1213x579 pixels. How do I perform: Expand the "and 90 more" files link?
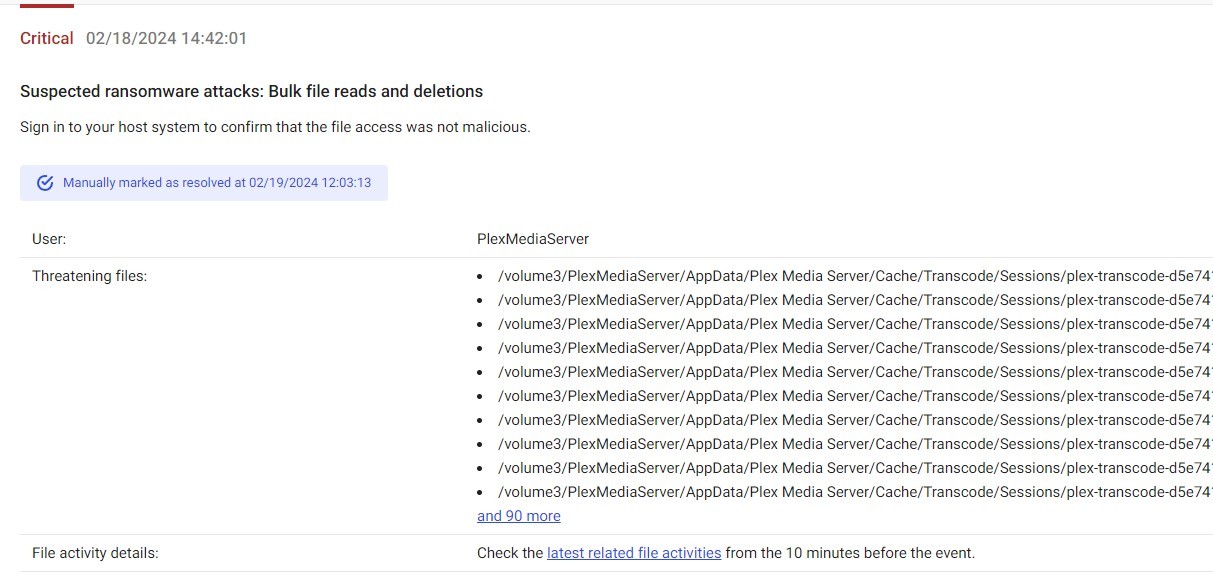(518, 516)
